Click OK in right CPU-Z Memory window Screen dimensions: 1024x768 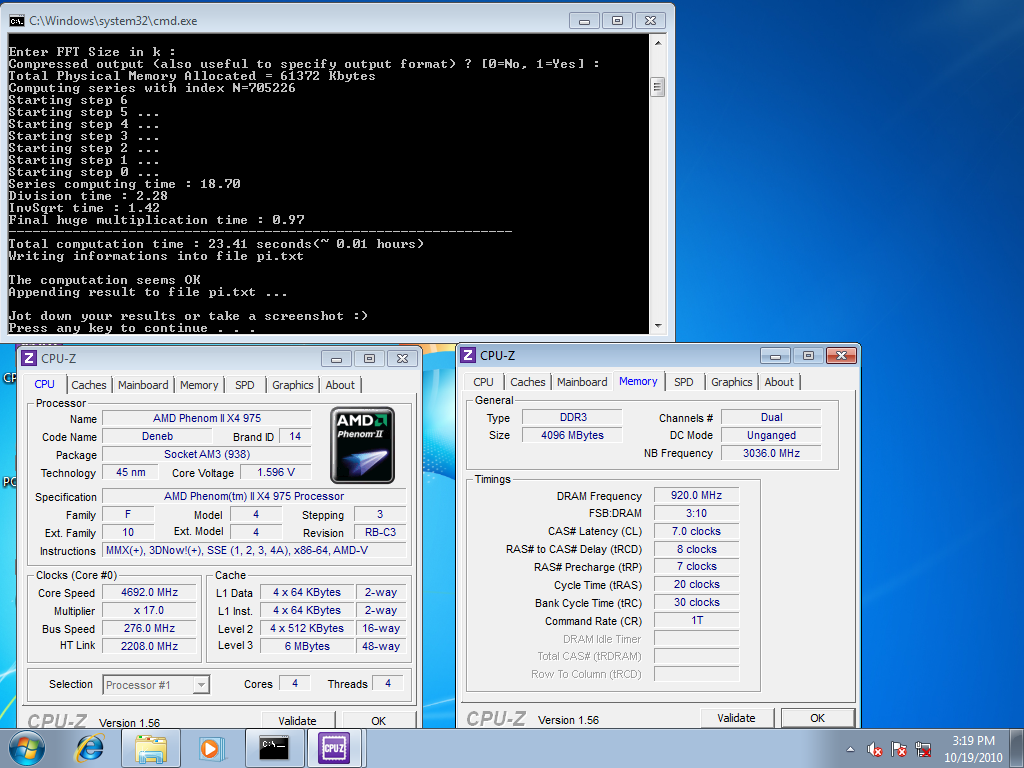tap(818, 718)
